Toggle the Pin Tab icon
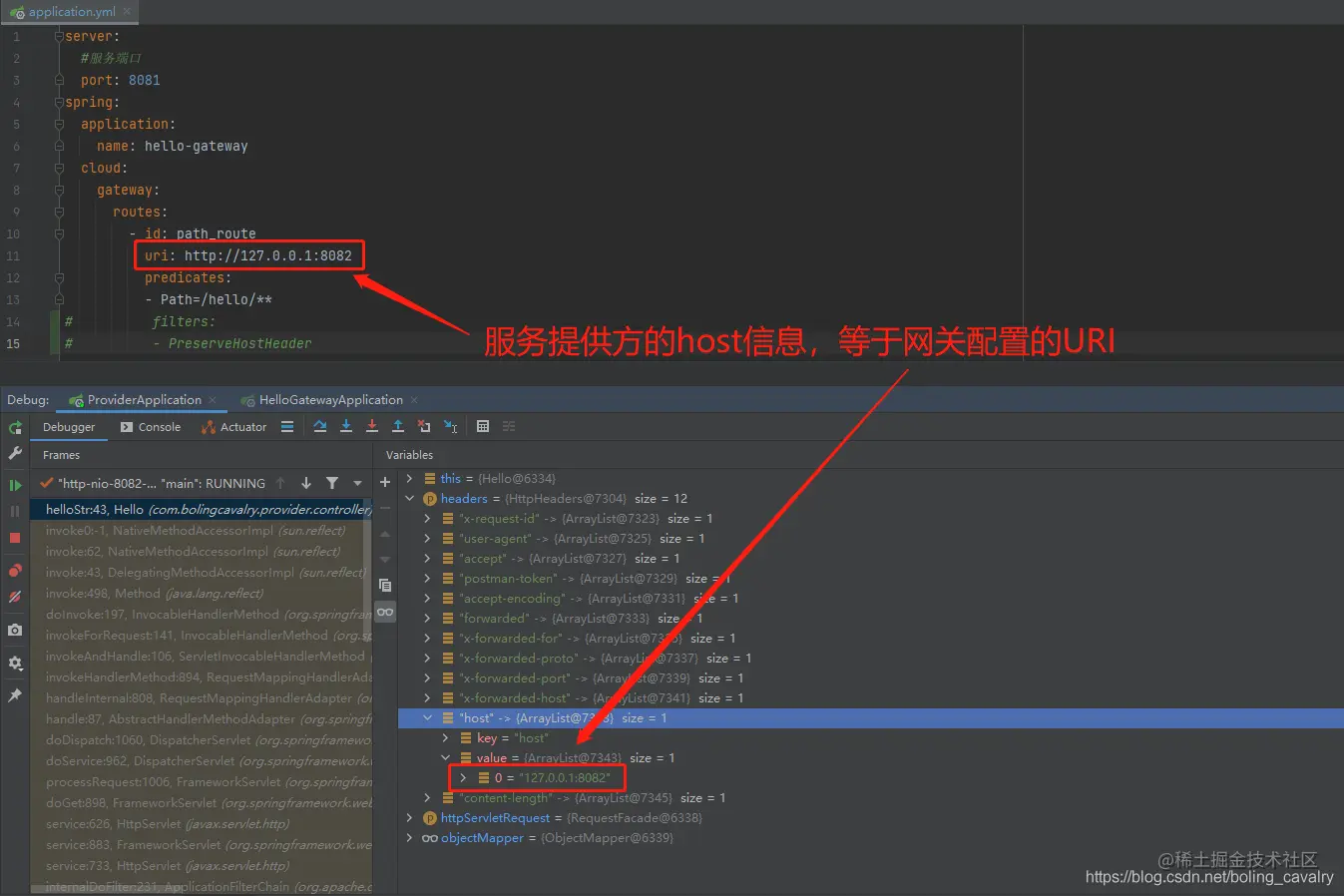Screen dimensions: 1344x896 [15, 695]
